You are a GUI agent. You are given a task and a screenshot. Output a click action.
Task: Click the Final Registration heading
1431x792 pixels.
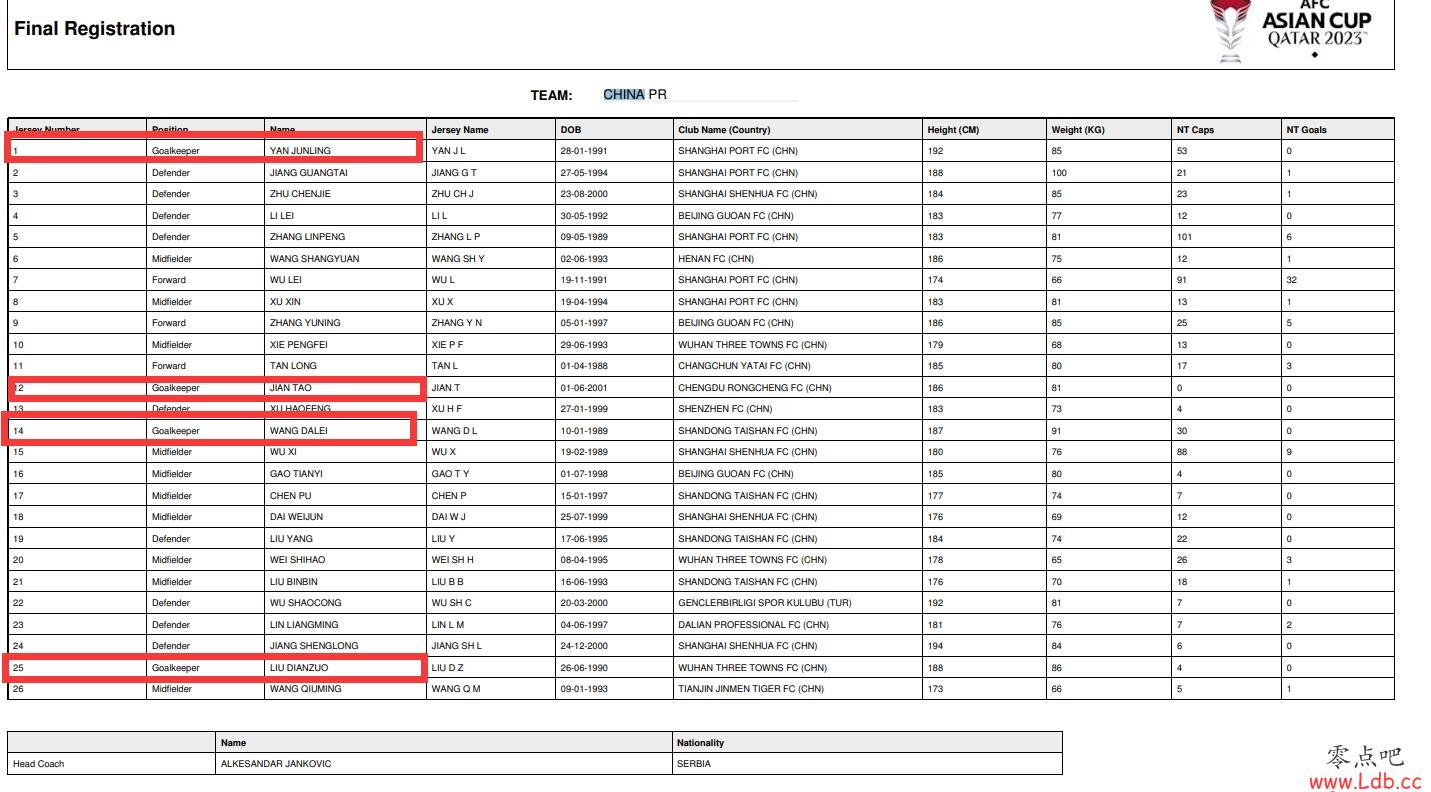click(x=95, y=29)
